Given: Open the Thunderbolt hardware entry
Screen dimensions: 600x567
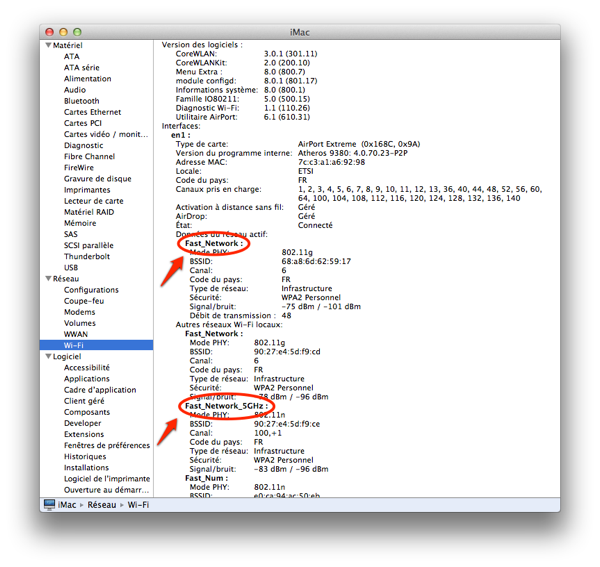Looking at the screenshot, I should tap(85, 256).
